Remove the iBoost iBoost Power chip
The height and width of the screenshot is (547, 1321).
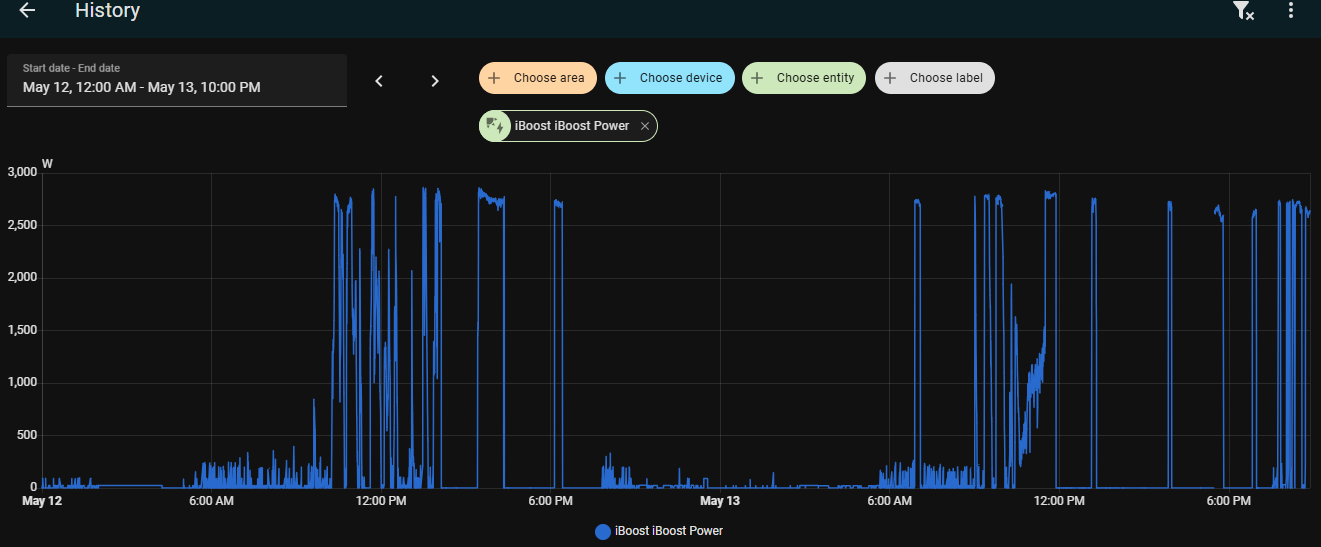coord(645,126)
